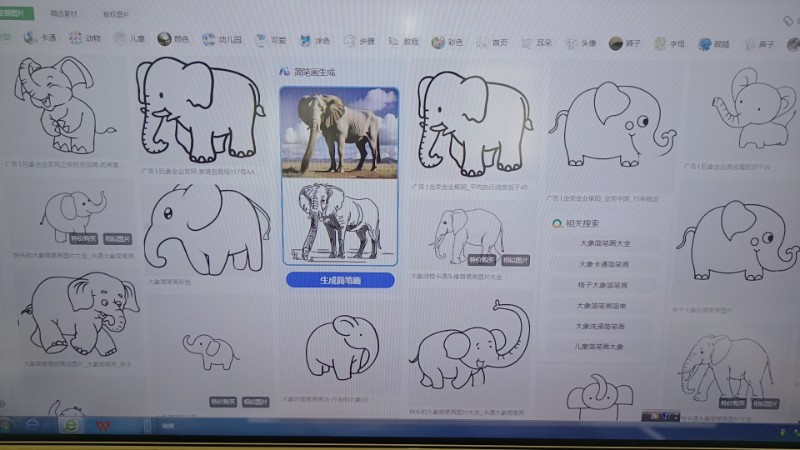
Task: Click 相似图片 on the tusked elephant sketch
Action: pos(515,260)
